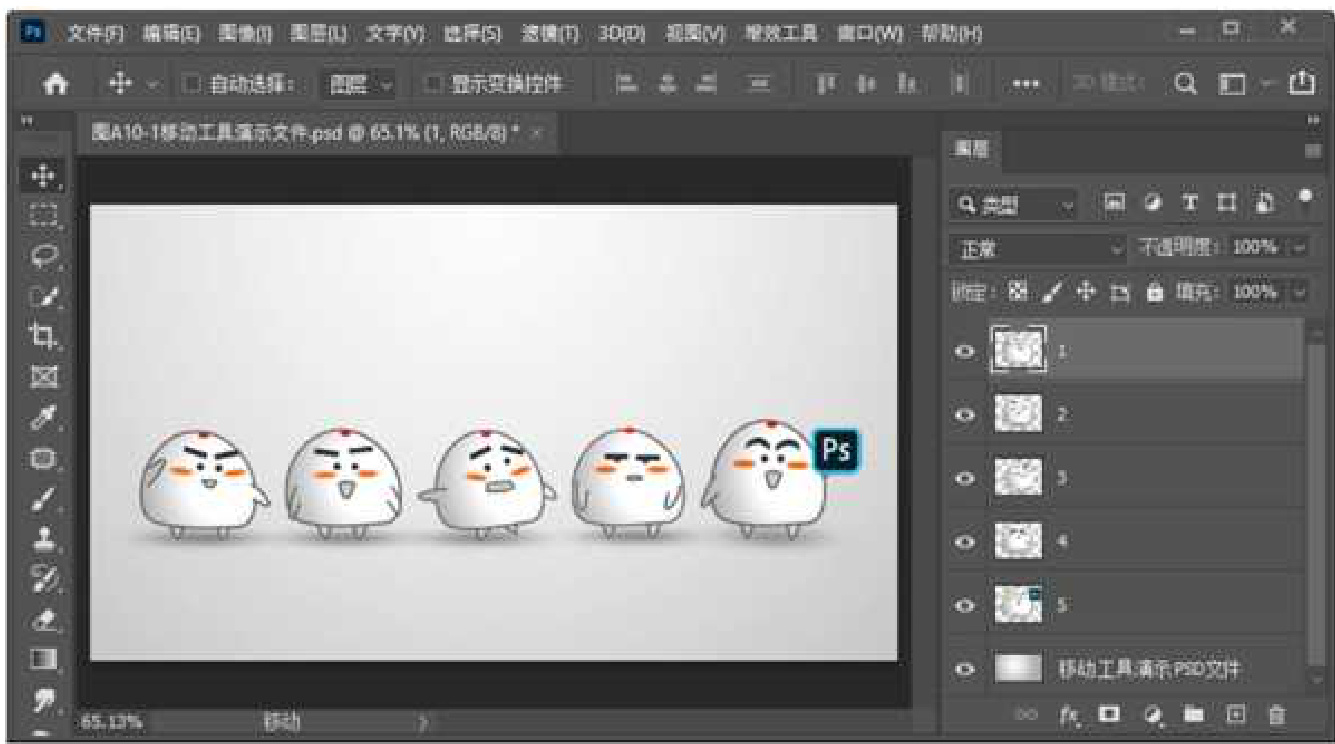Expand the opacity 100% dropdown
Image resolution: width=1335 pixels, height=744 pixels.
pyautogui.click(x=1299, y=248)
